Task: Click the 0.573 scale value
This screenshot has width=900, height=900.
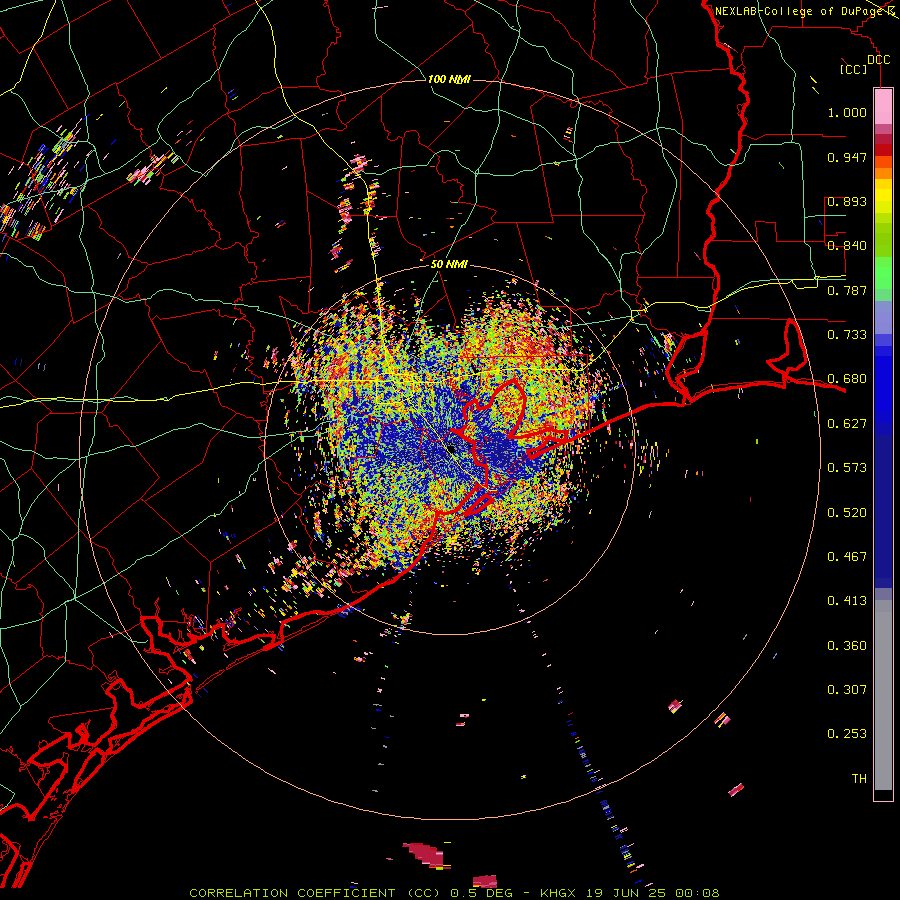Action: [847, 468]
